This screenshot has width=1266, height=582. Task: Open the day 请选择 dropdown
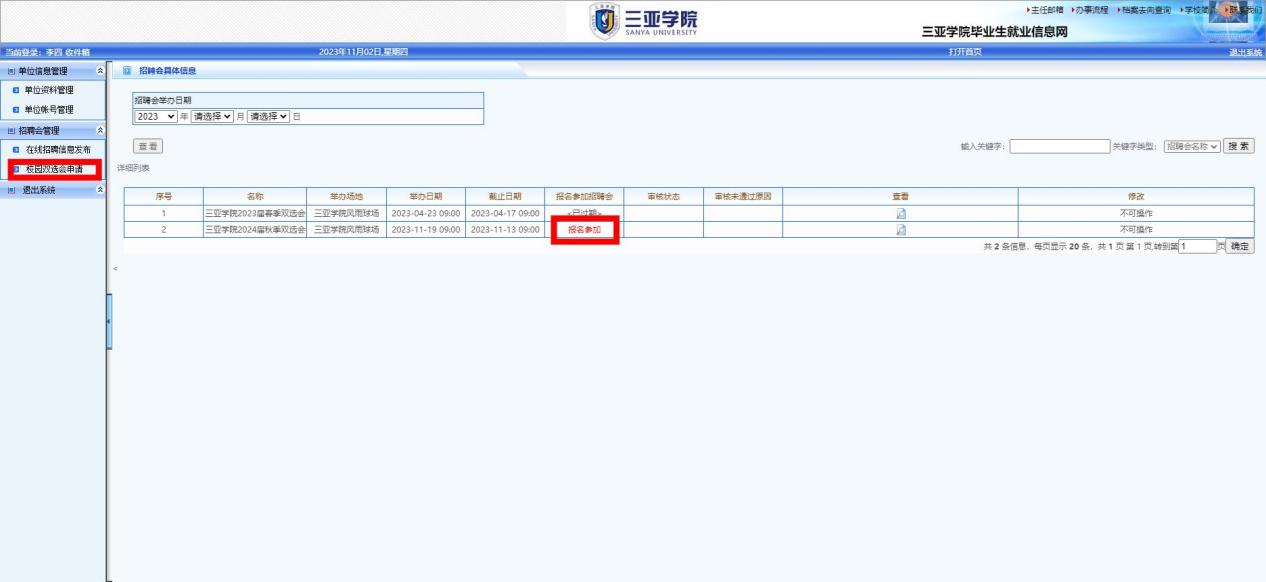[268, 116]
